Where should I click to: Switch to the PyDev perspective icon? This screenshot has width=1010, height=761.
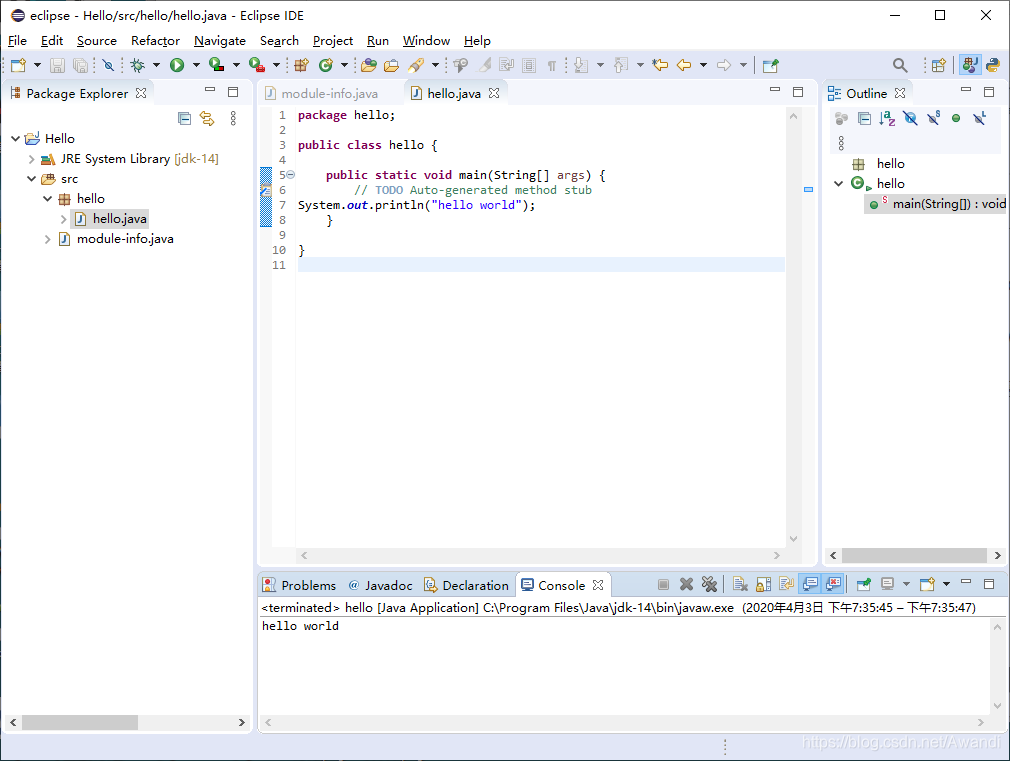pos(993,65)
